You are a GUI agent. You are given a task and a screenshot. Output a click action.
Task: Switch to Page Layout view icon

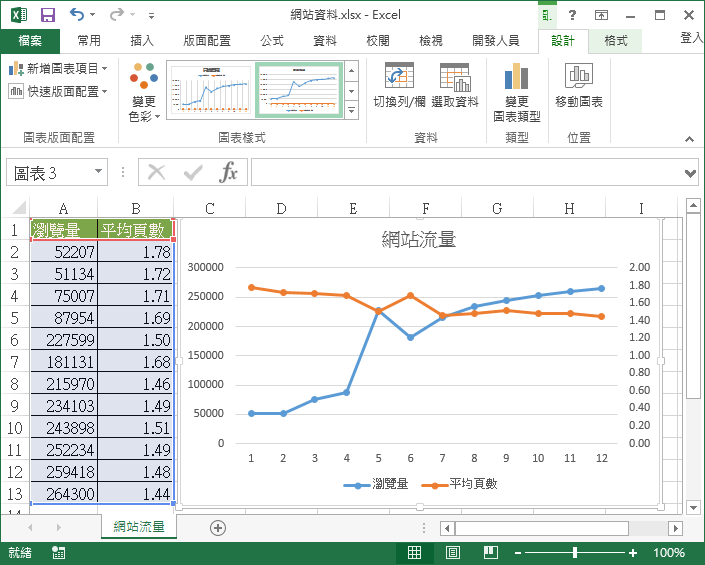452,552
